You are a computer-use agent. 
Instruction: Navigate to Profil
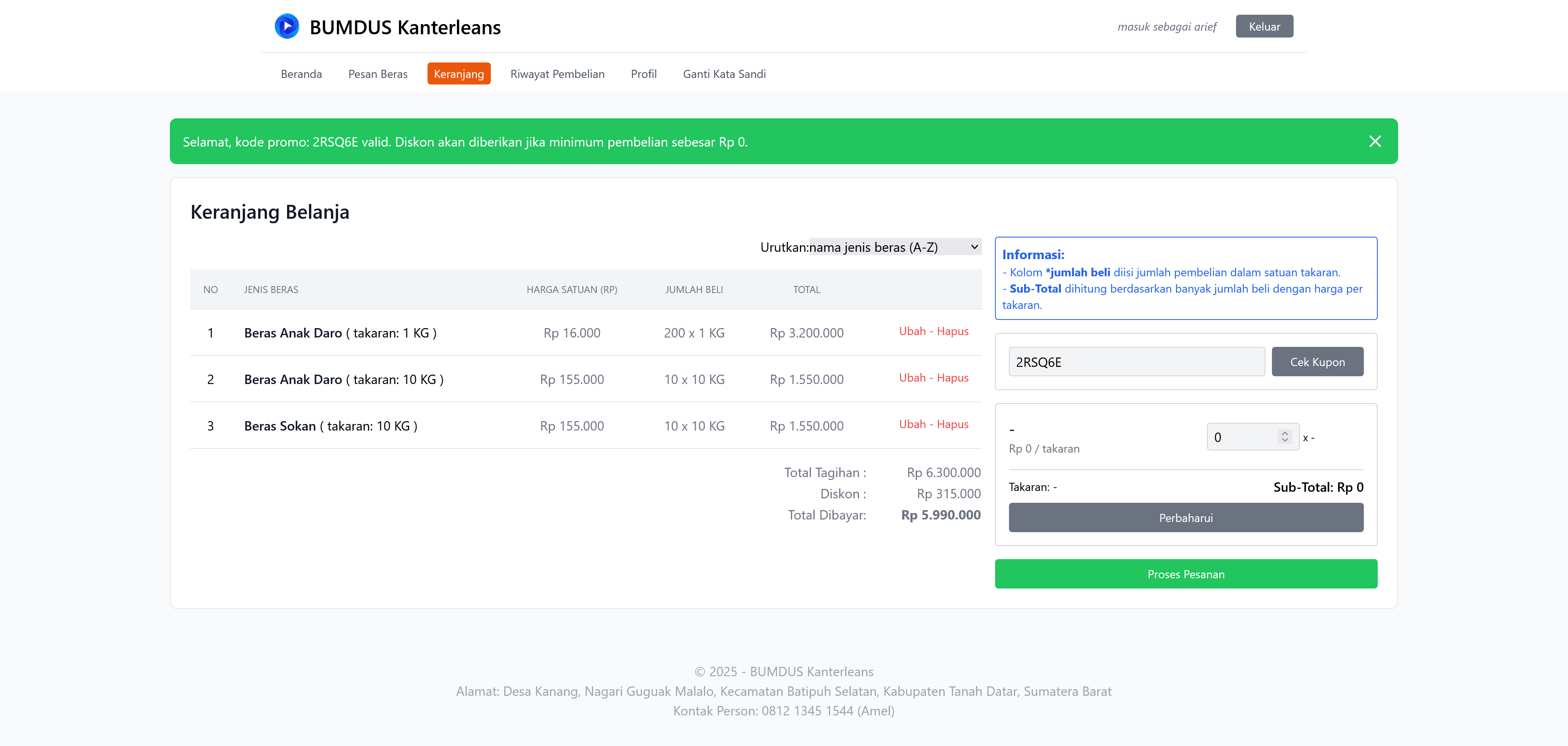(644, 73)
